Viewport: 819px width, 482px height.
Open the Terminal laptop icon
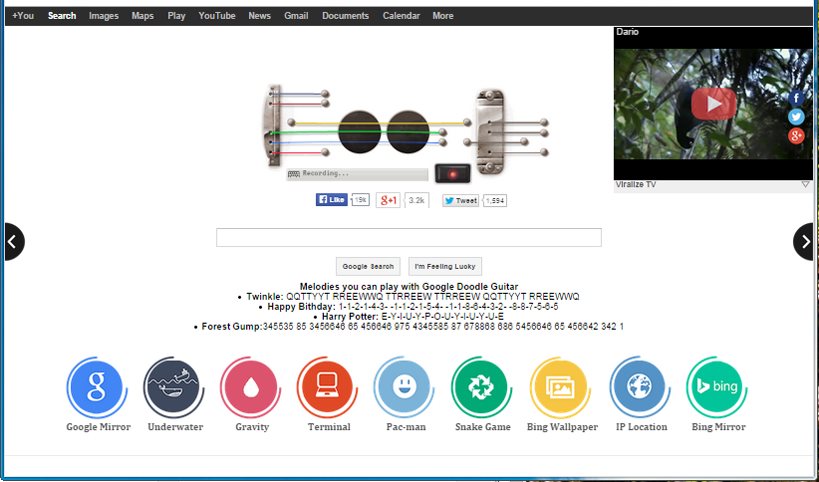(x=327, y=387)
